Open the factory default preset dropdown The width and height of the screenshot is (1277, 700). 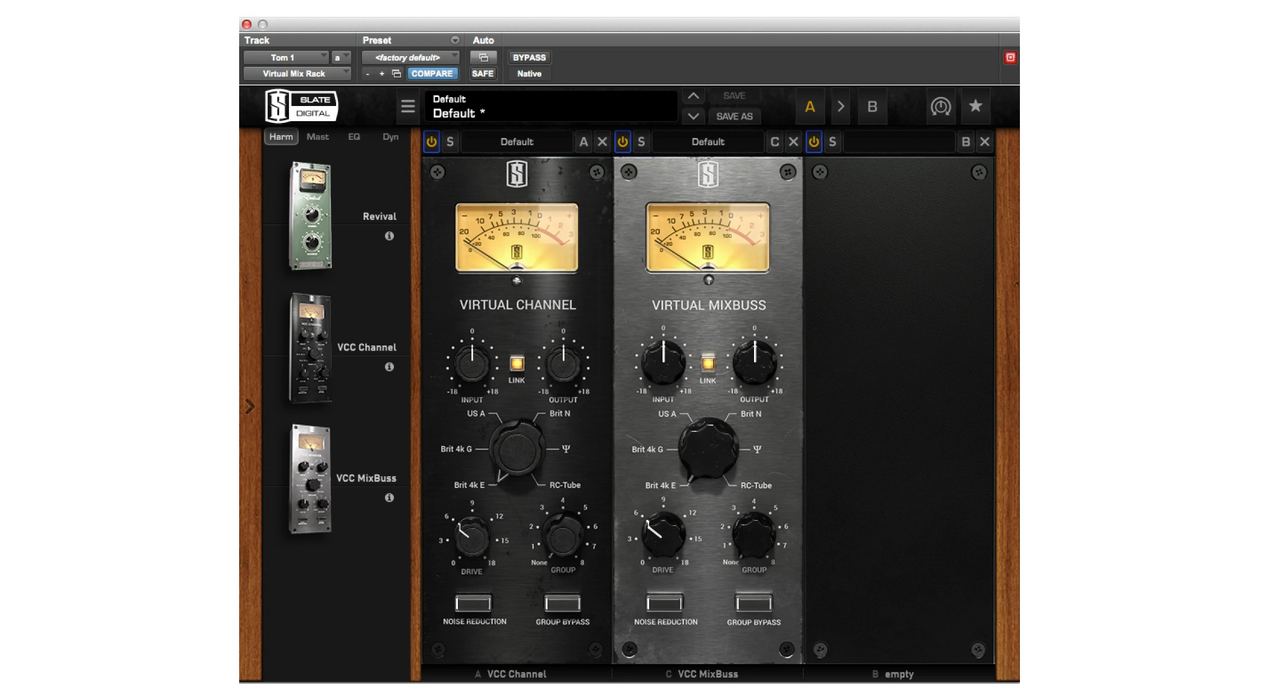click(x=411, y=58)
